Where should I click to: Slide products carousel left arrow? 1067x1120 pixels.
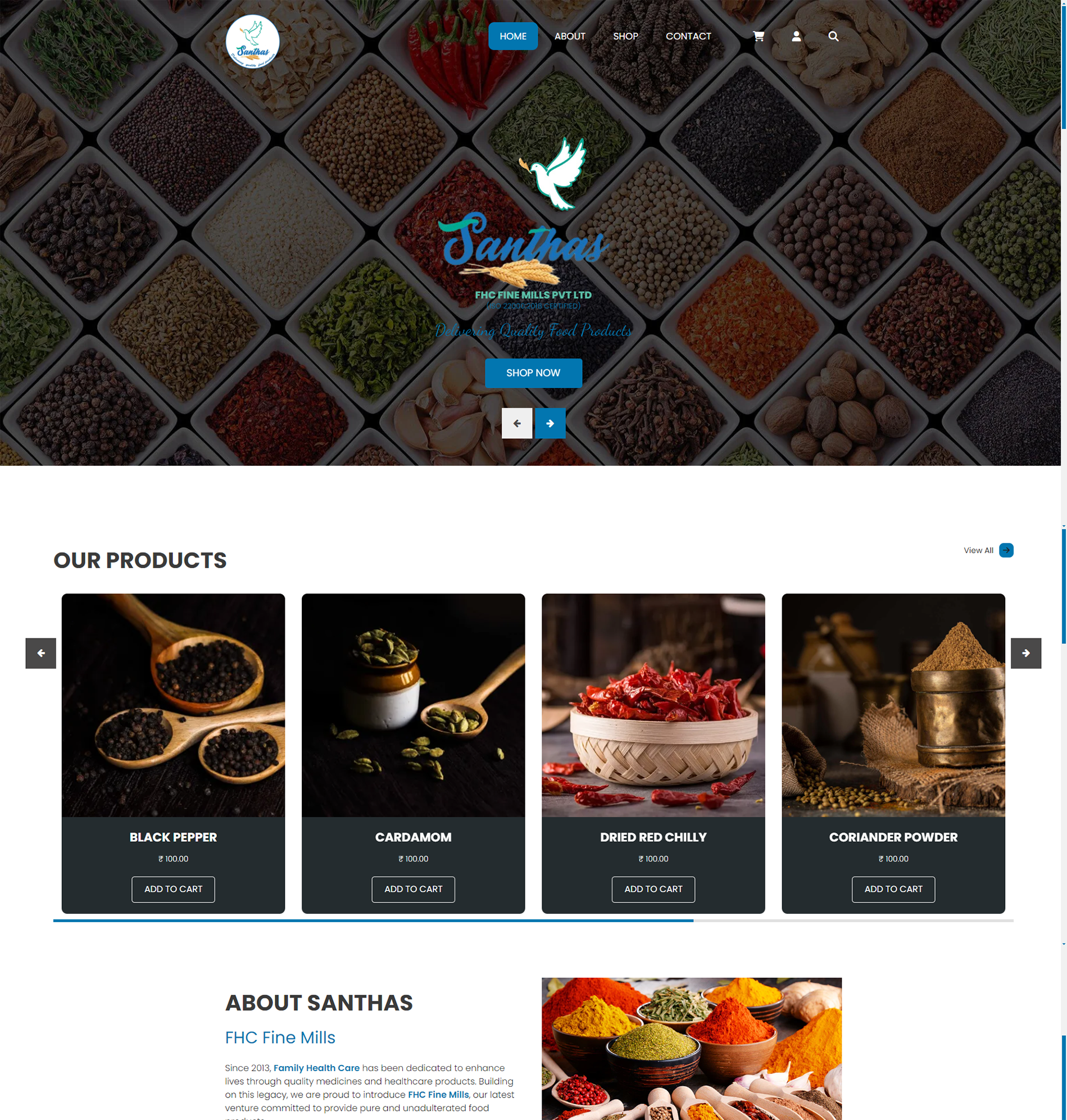(x=41, y=653)
